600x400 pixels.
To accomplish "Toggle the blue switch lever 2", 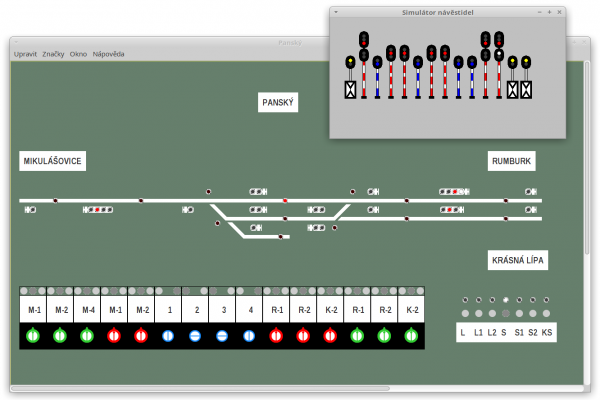I will click(x=195, y=336).
